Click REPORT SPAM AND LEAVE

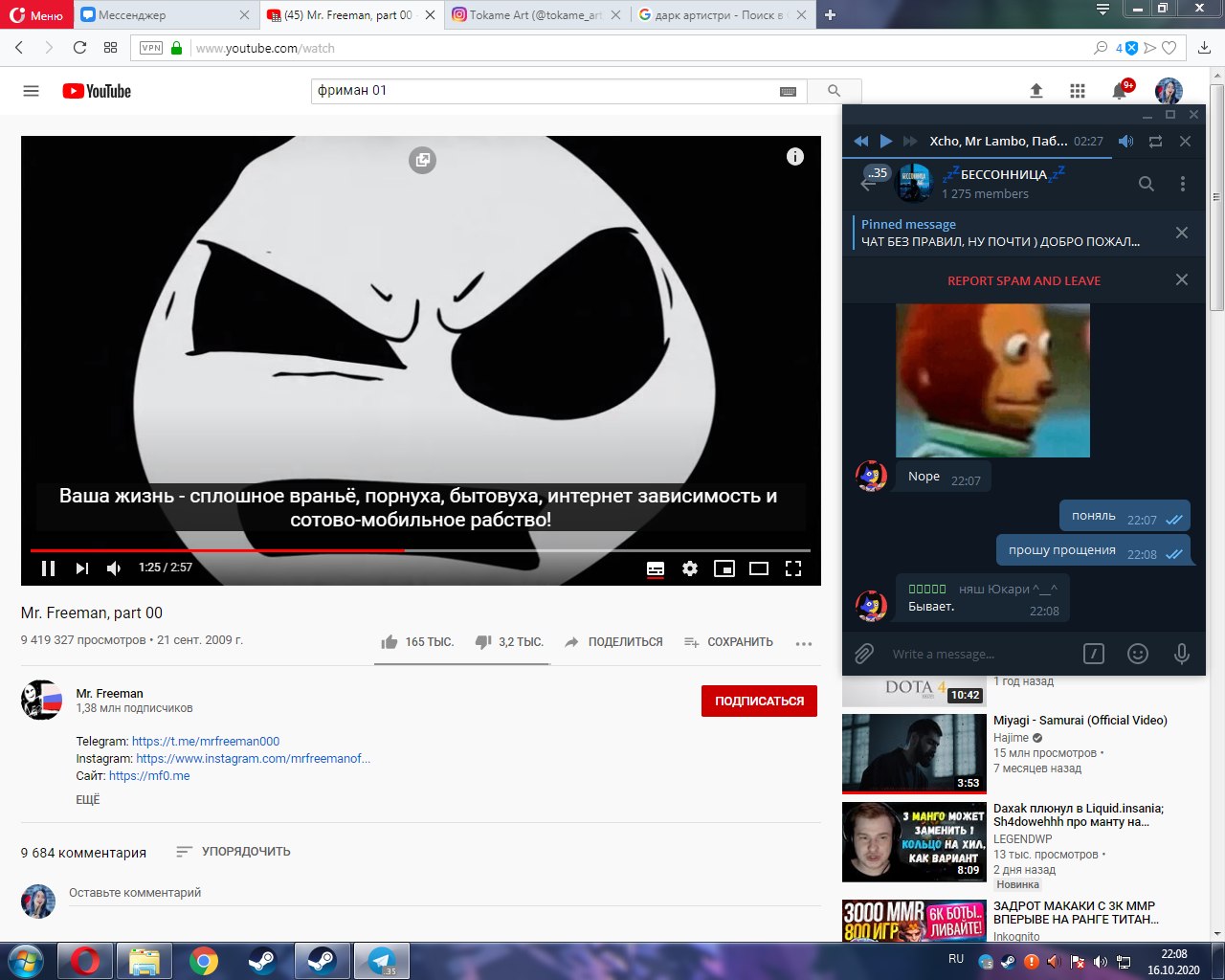click(x=1024, y=280)
